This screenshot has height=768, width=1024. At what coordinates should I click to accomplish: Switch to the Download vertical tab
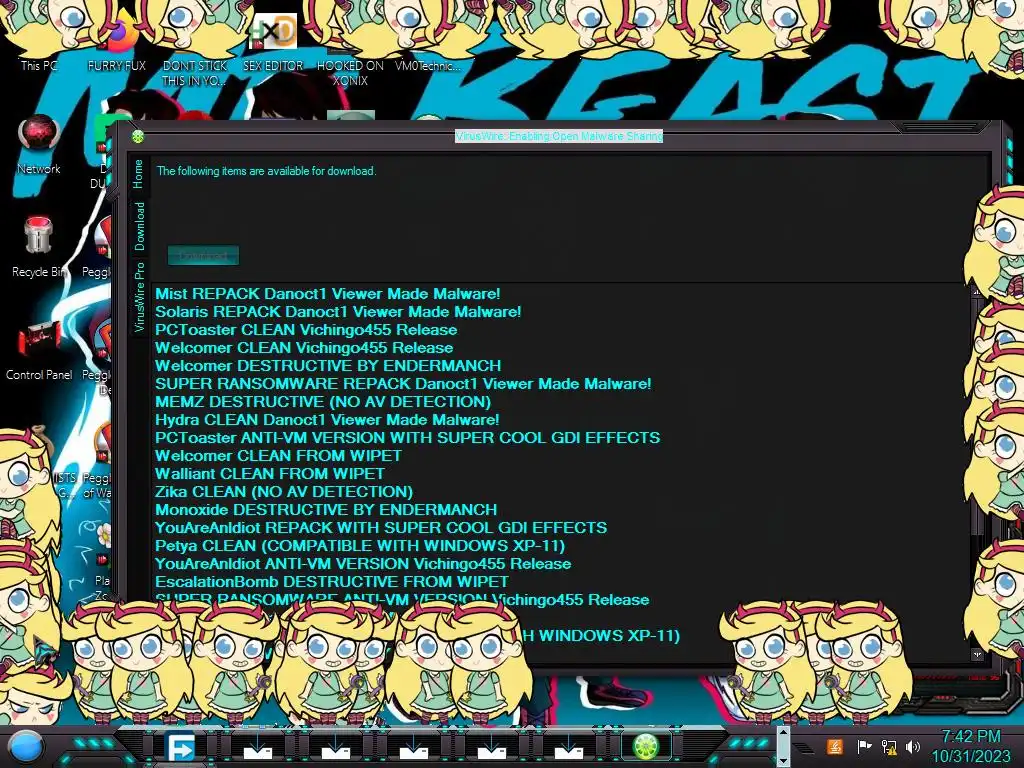click(x=139, y=226)
